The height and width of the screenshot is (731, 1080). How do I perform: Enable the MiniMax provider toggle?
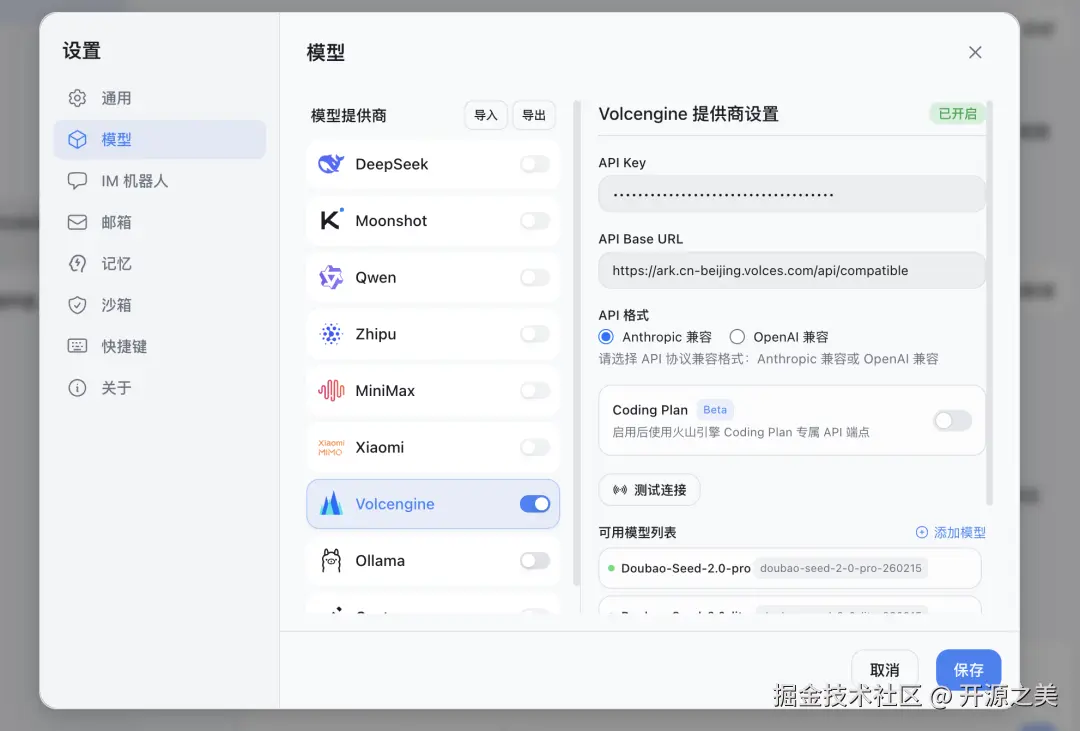click(x=535, y=391)
